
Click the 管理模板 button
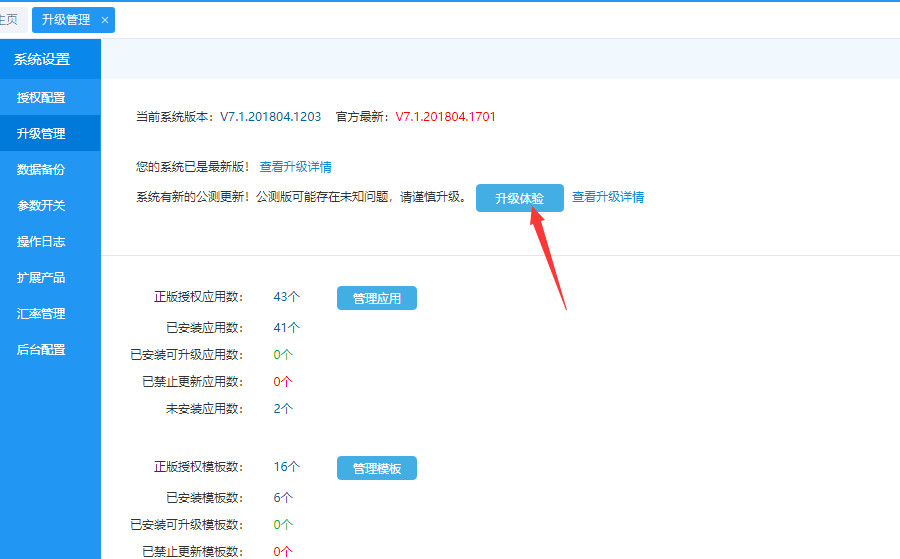[376, 468]
